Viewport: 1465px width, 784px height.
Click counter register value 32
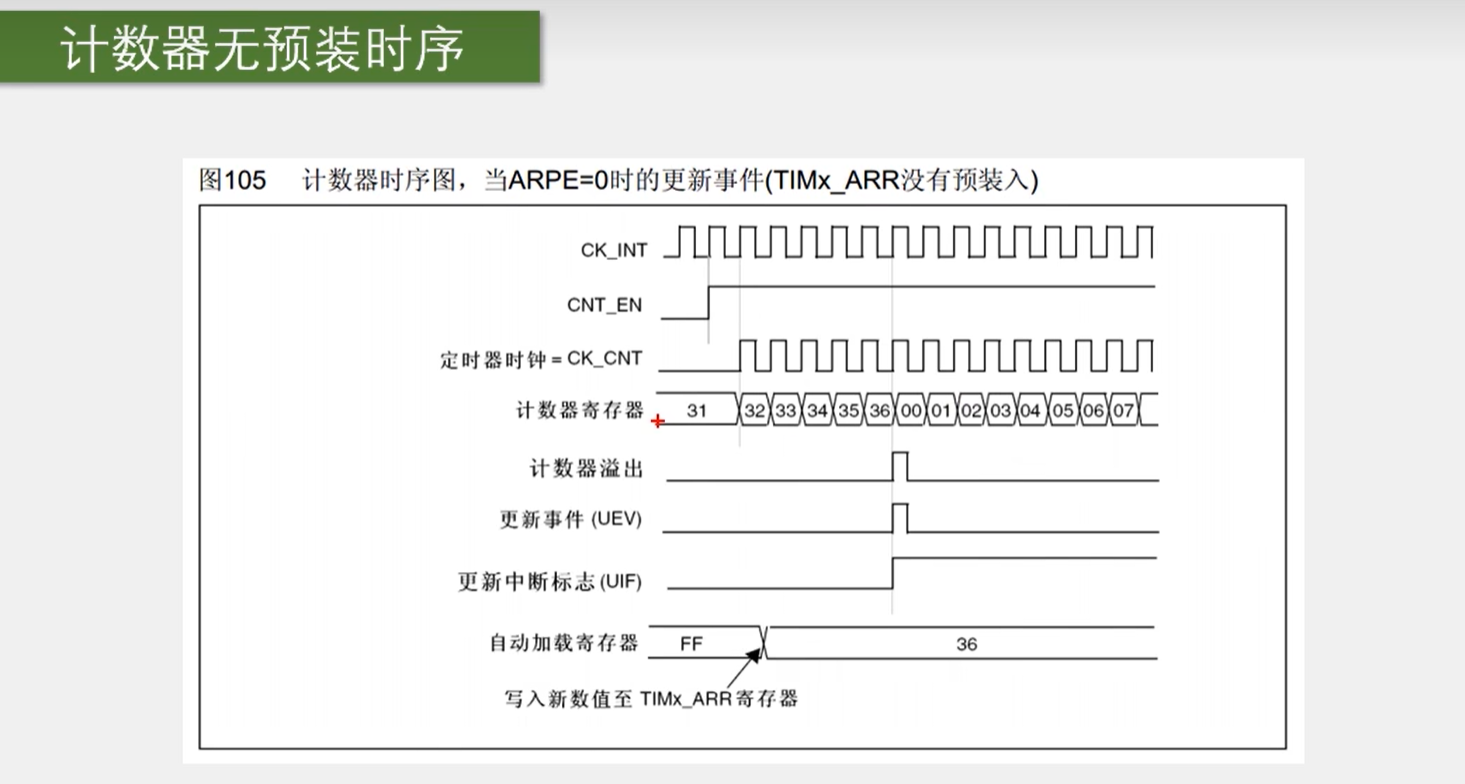pos(755,410)
